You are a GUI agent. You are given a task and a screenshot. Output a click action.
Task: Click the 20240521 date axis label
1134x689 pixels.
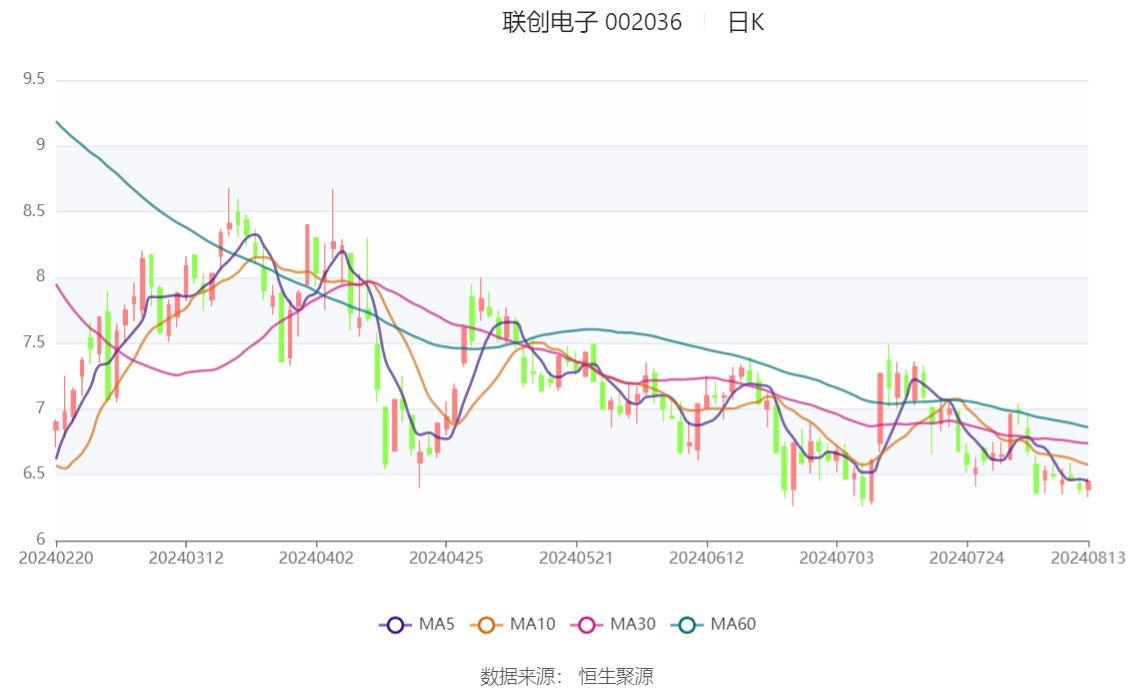tap(576, 558)
